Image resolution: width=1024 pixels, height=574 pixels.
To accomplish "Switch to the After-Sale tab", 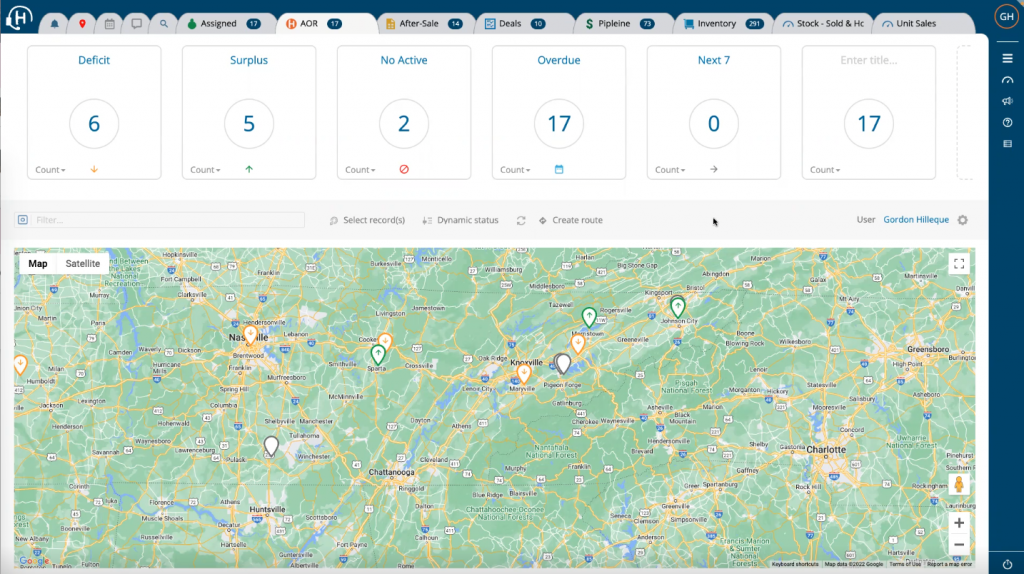I will (425, 24).
